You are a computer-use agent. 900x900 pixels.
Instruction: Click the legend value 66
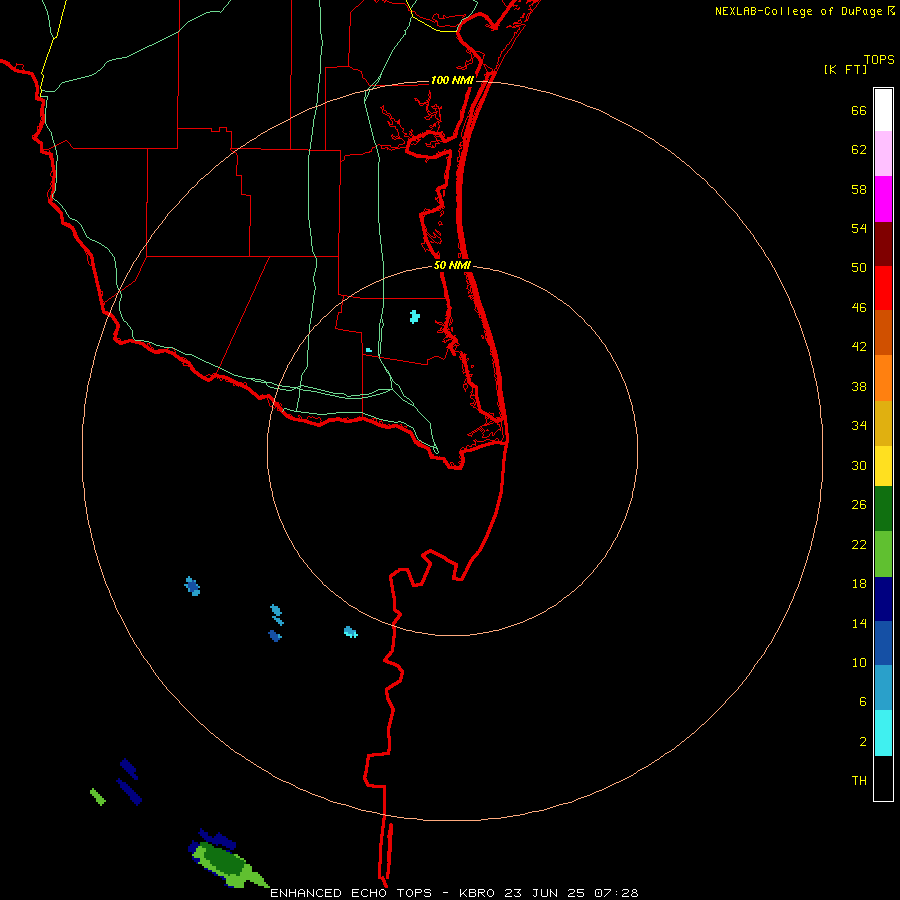point(859,110)
